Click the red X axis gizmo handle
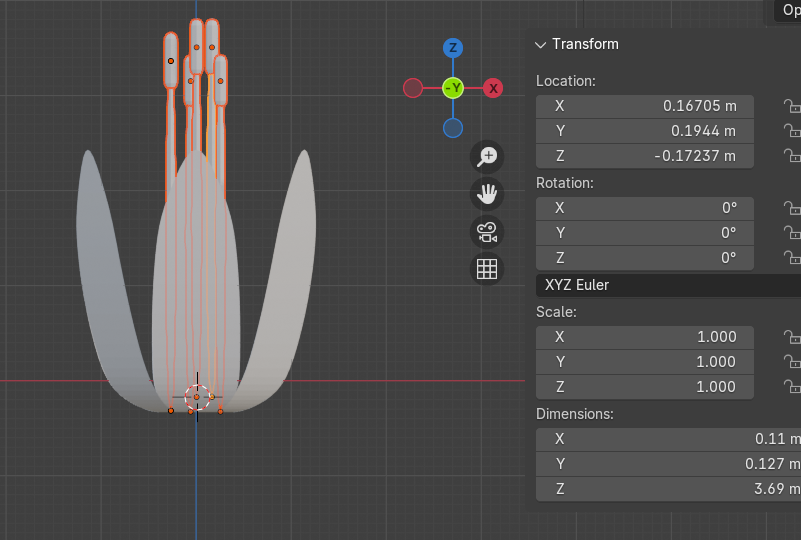 click(493, 88)
